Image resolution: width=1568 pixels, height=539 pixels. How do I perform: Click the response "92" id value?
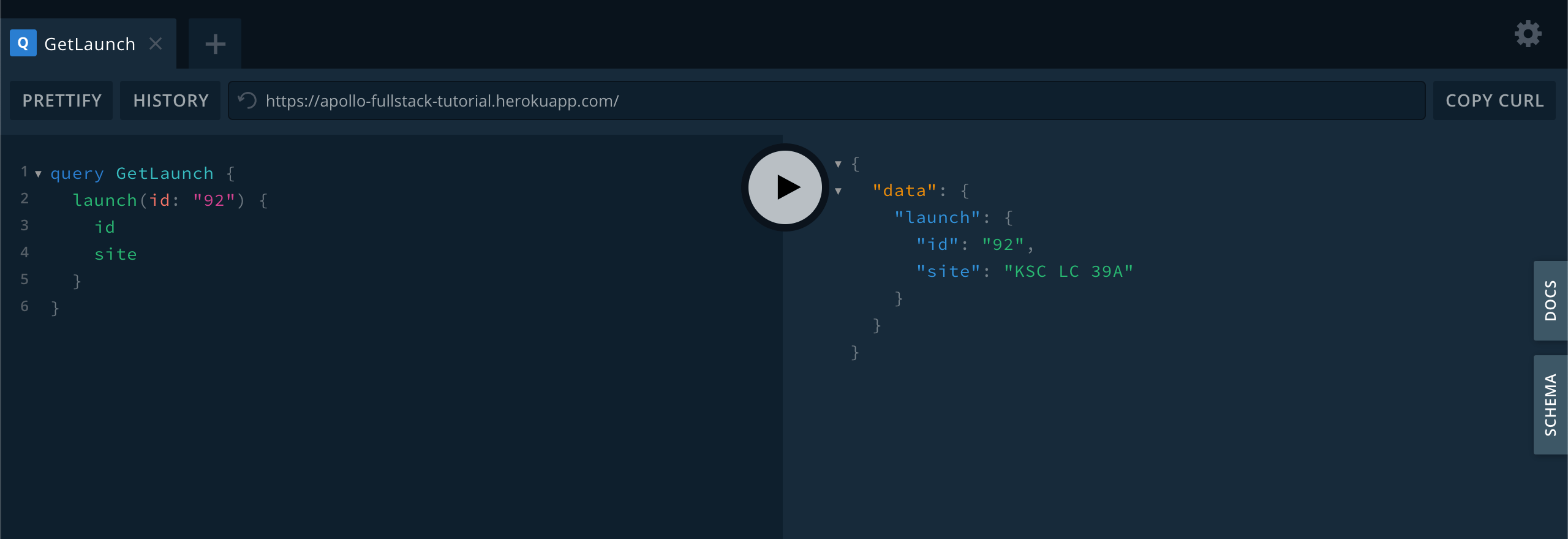pos(1003,244)
